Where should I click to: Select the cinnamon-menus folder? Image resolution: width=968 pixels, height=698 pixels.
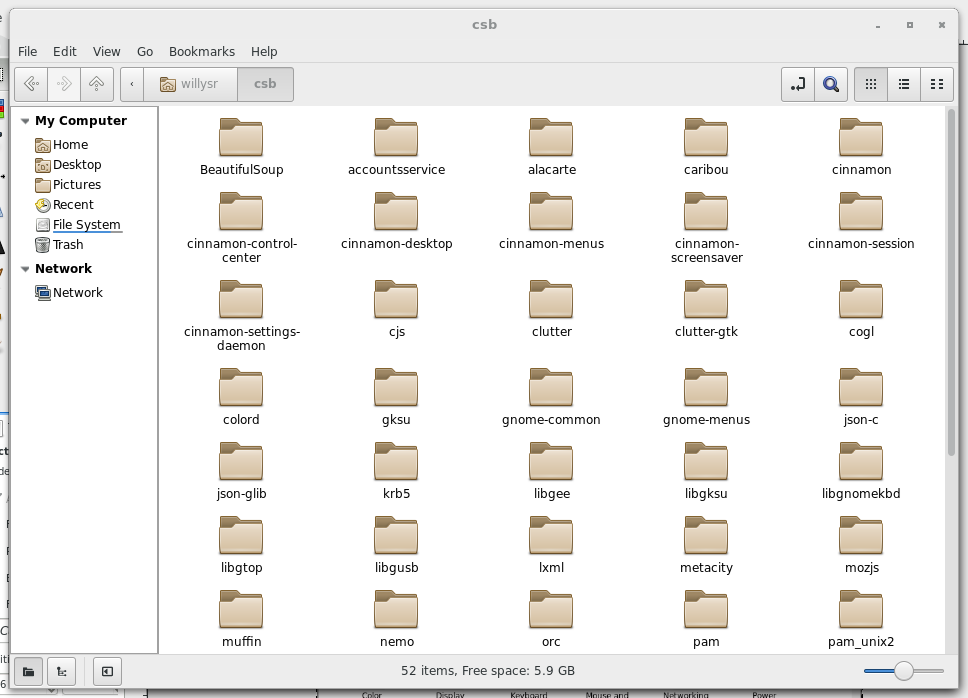point(551,222)
